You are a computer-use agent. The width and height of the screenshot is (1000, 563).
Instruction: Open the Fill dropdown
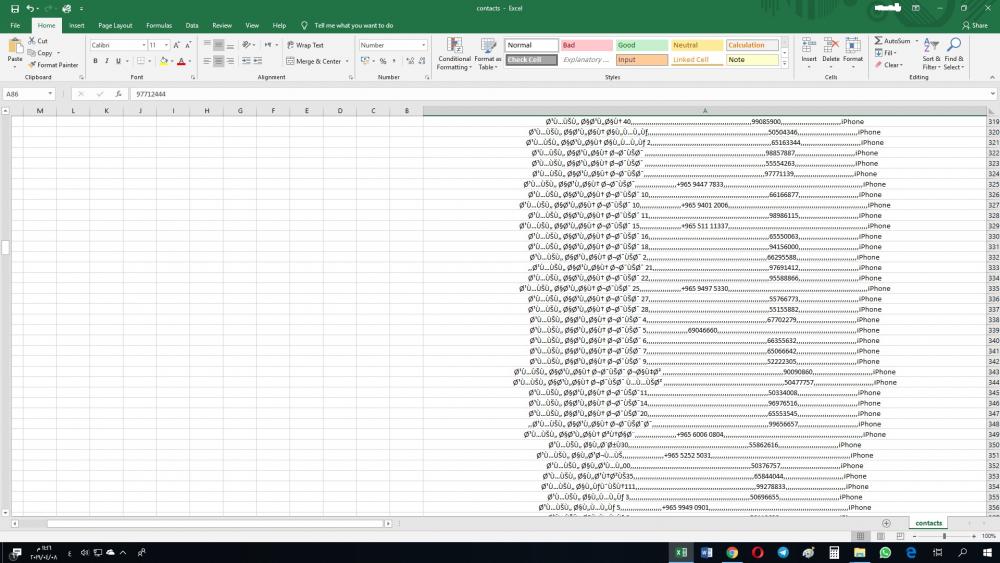pos(886,53)
